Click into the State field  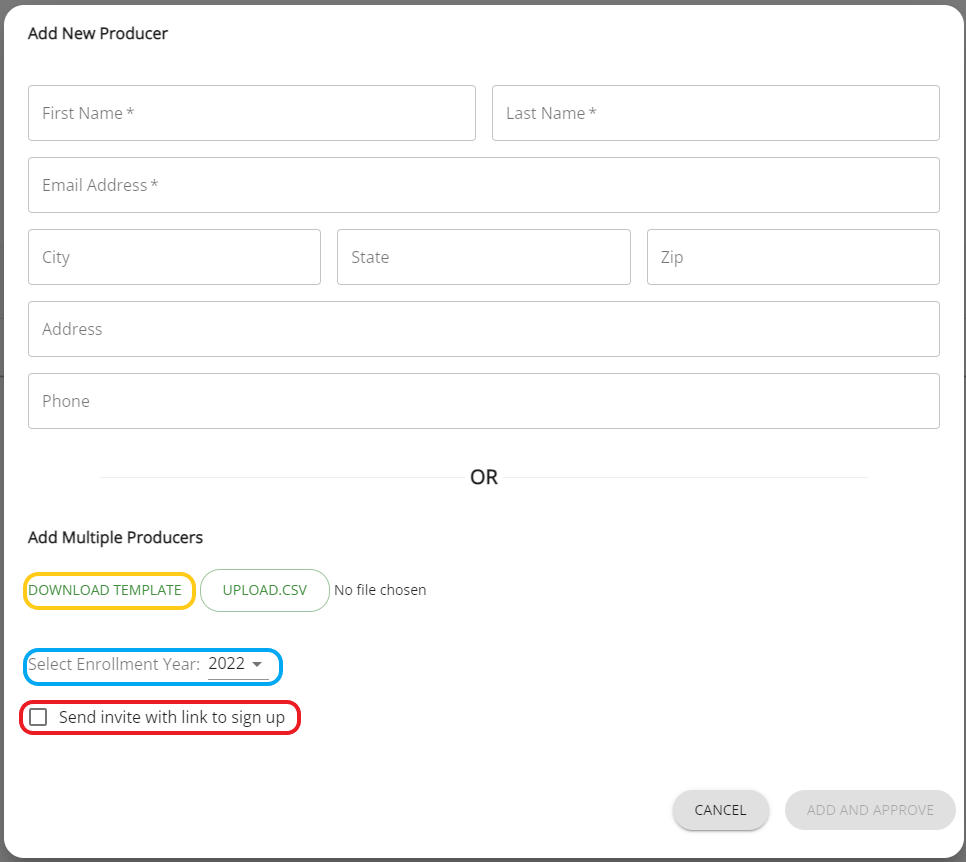coord(484,257)
